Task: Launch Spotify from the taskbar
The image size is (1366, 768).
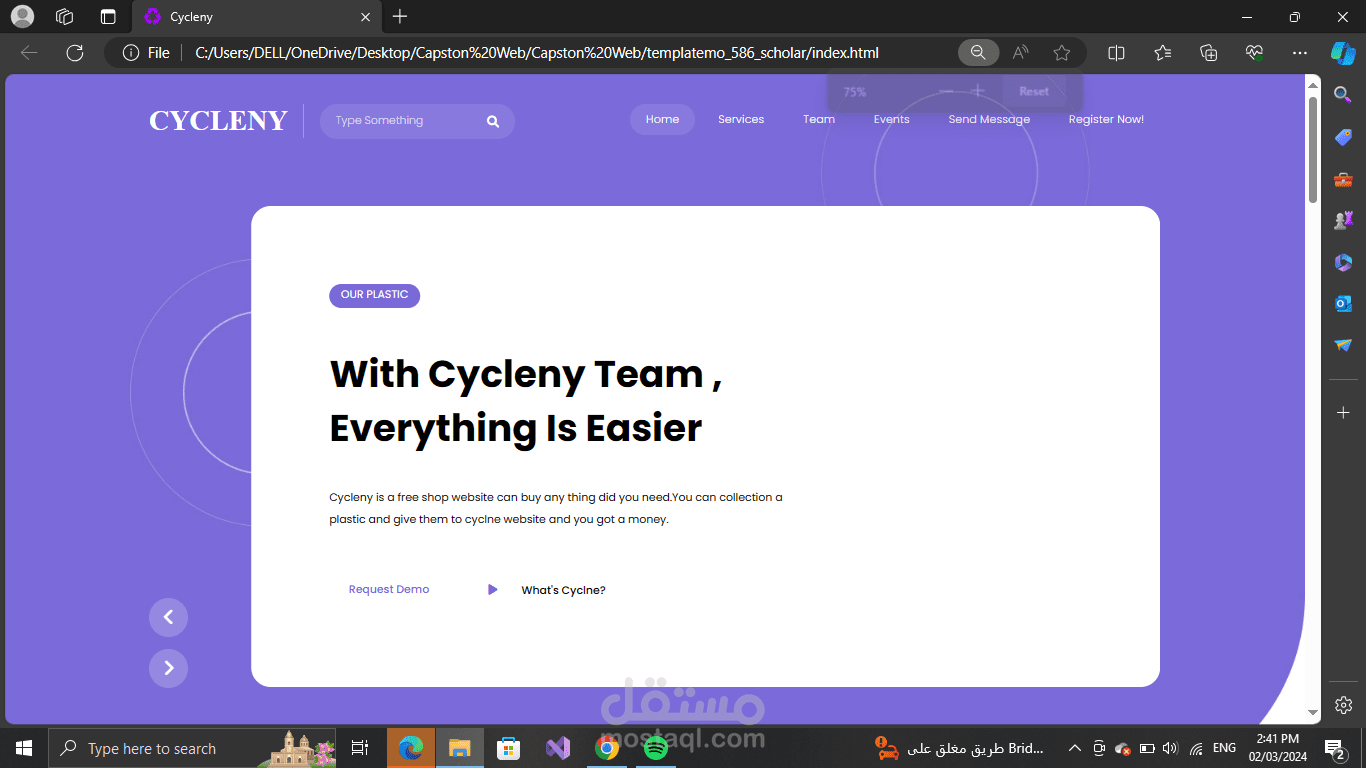Action: (655, 747)
